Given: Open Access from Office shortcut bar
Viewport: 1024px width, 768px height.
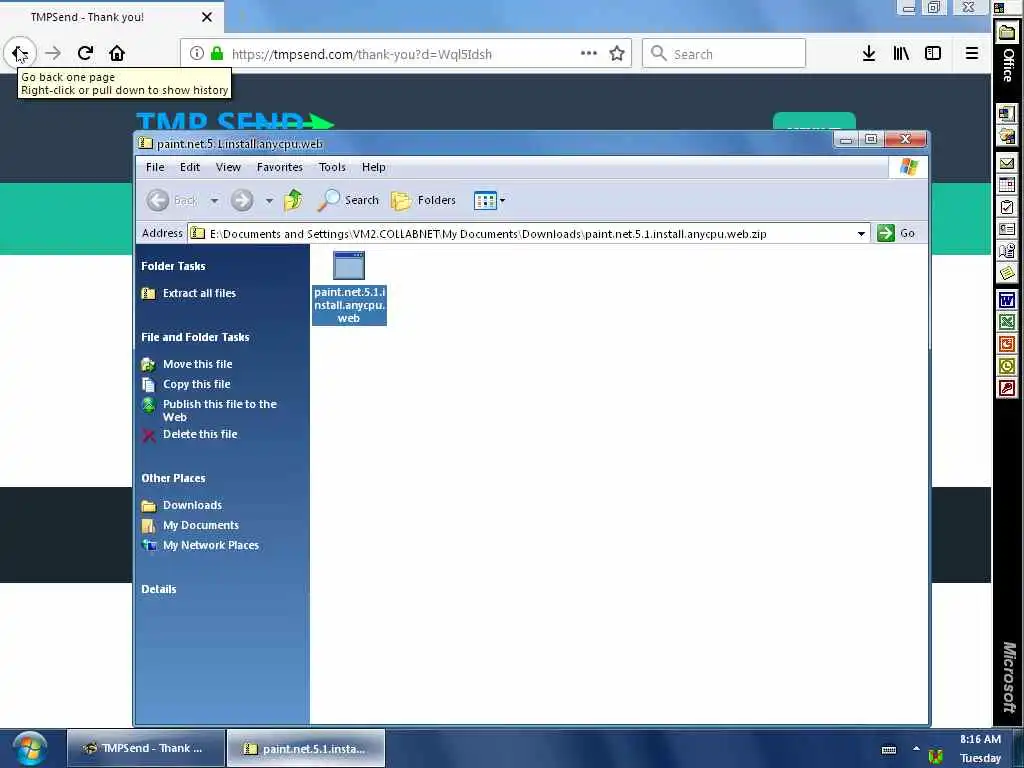Looking at the screenshot, I should [1006, 388].
